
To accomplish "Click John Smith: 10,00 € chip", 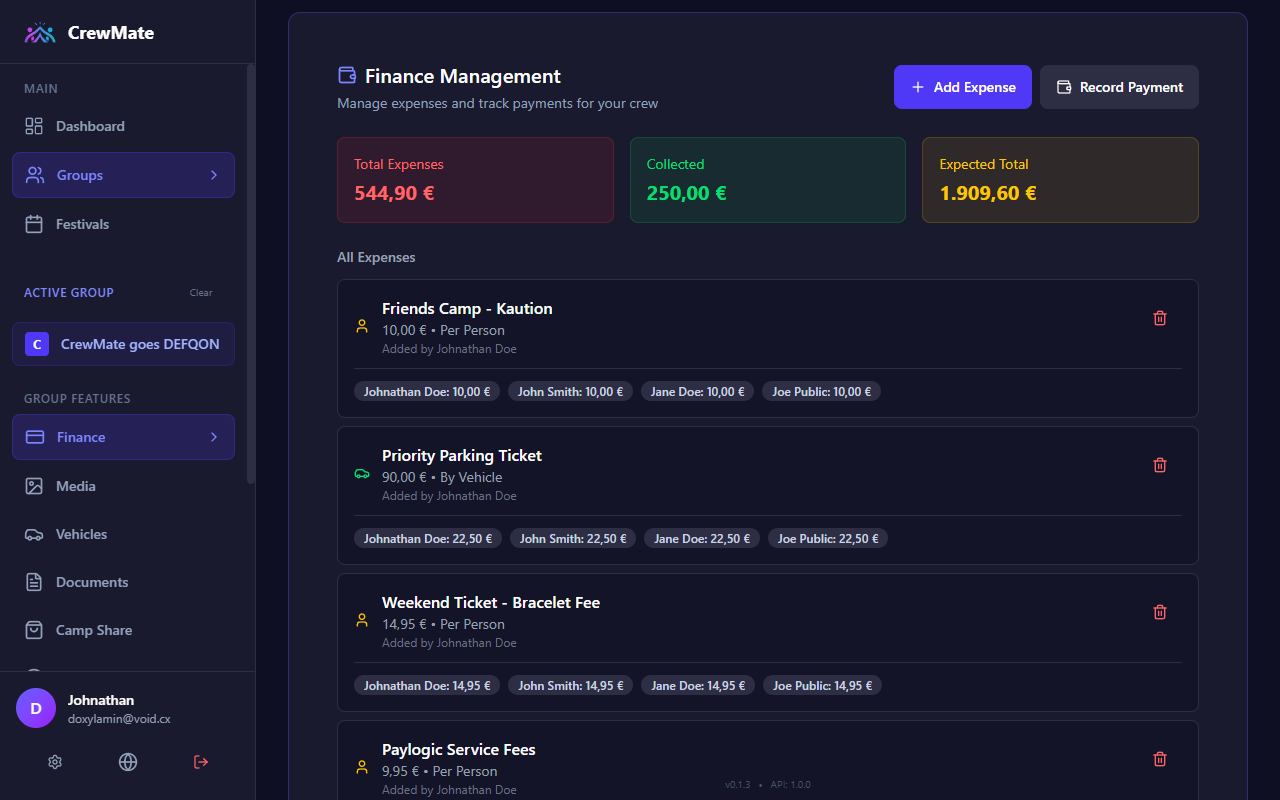I will click(570, 392).
